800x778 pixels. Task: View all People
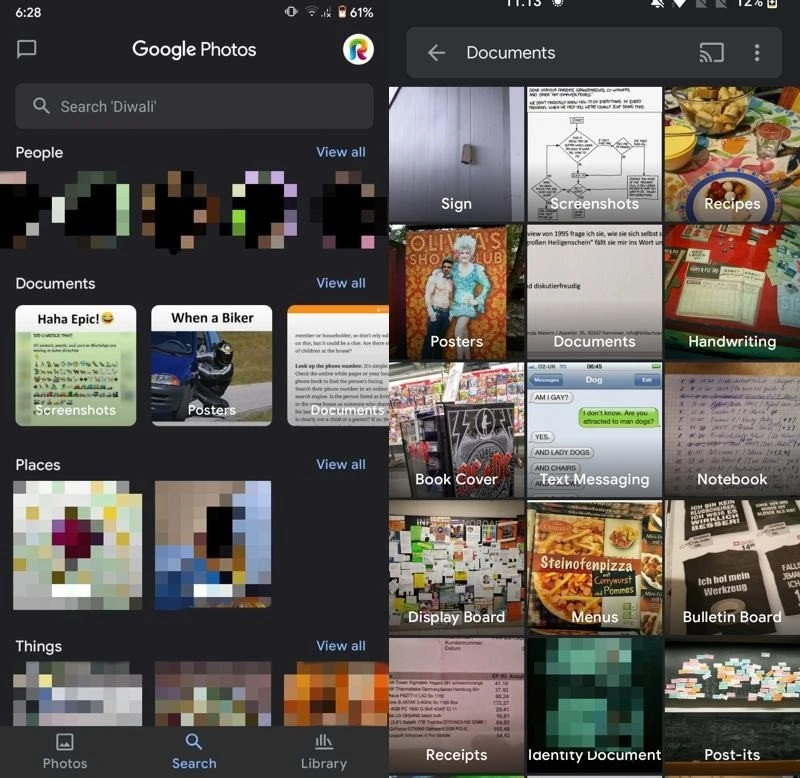coord(341,152)
